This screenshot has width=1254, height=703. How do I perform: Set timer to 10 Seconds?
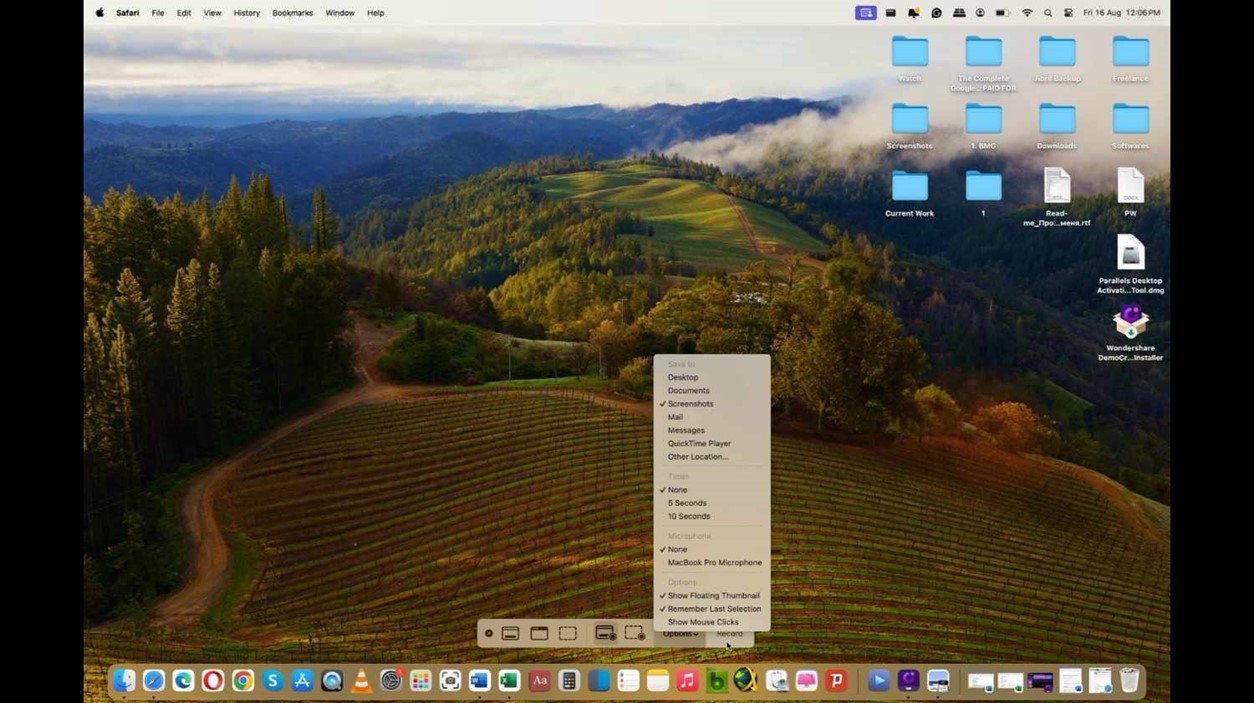click(x=689, y=516)
